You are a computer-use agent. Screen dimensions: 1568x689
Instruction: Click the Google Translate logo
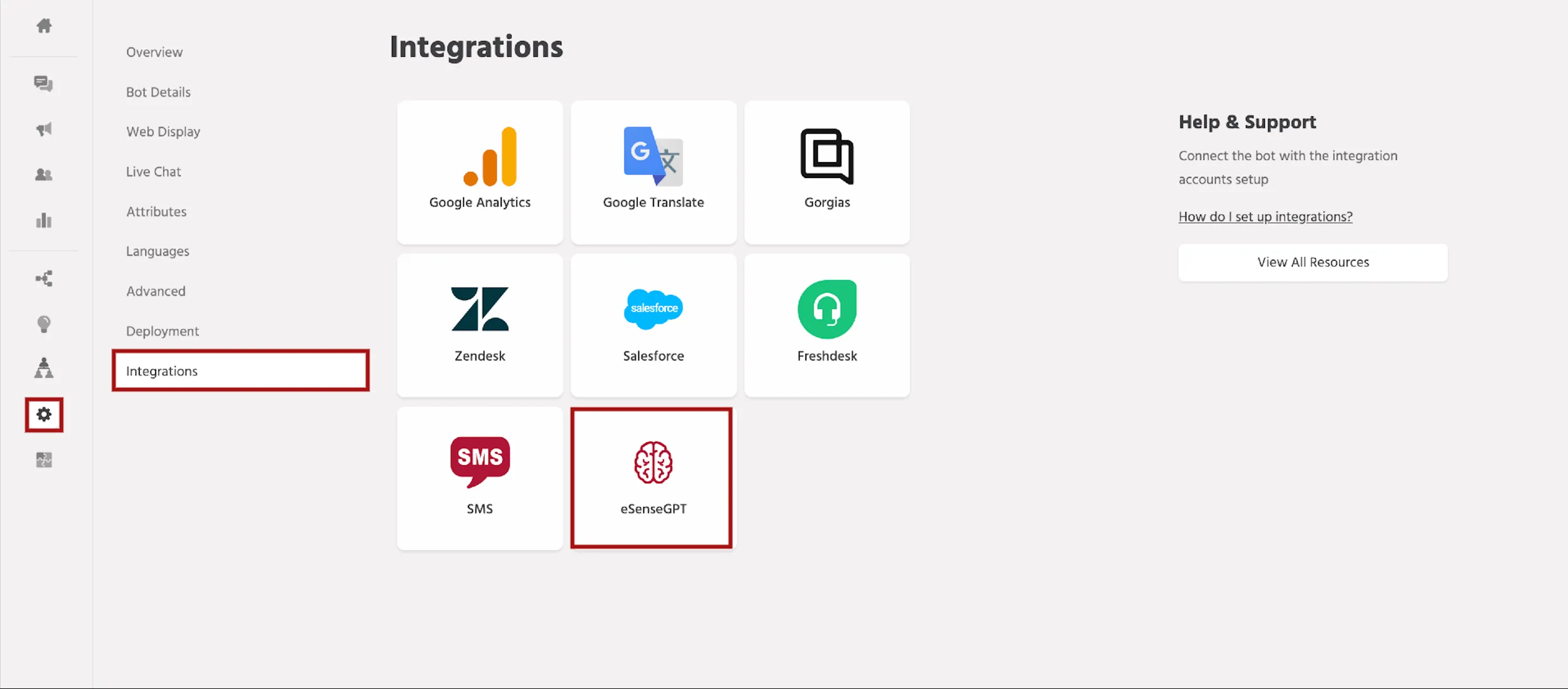tap(653, 157)
